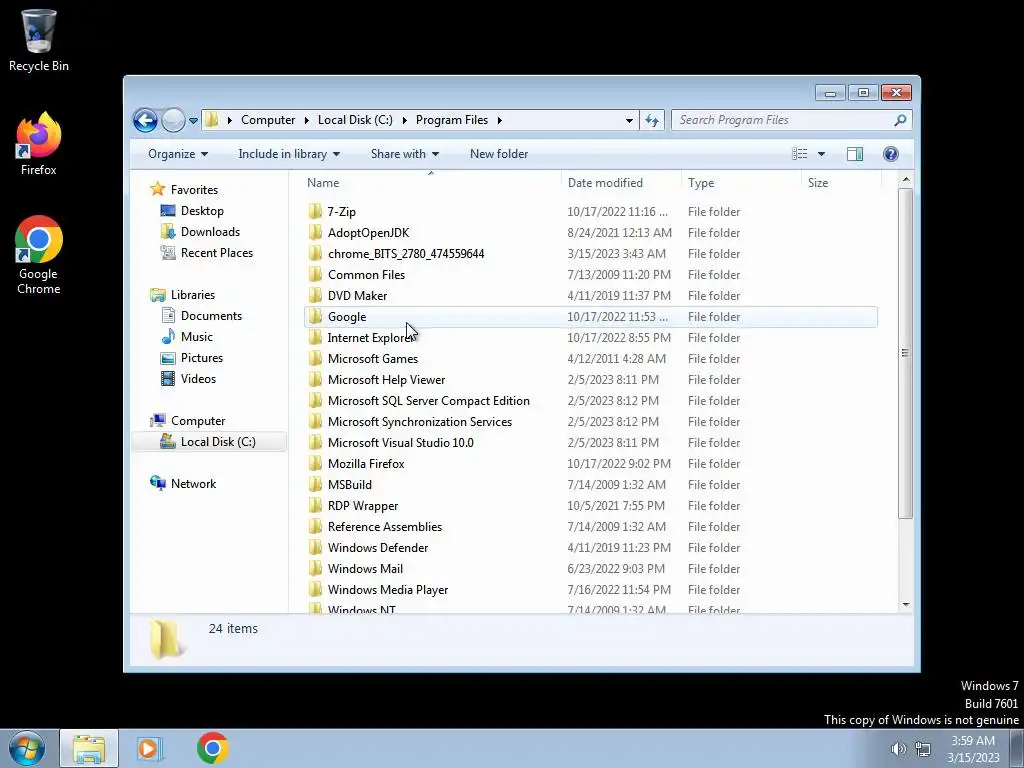The image size is (1024, 768).
Task: Select the AdoptOpenJDK folder icon
Action: [315, 232]
